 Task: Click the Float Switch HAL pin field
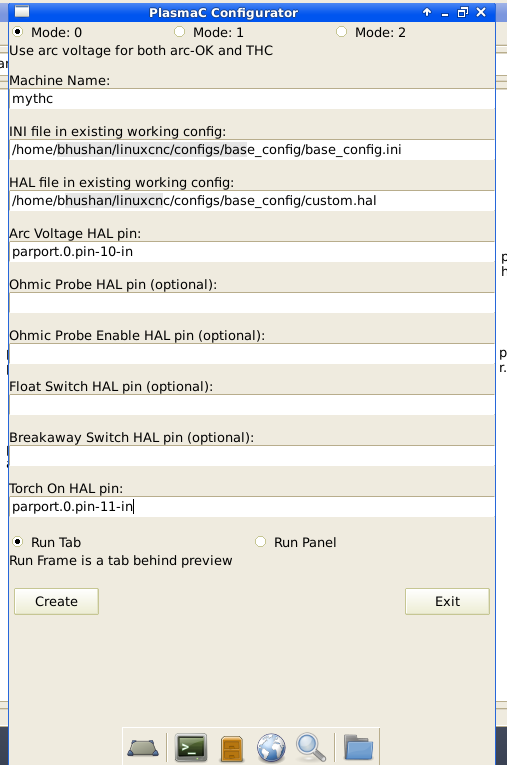pos(252,404)
